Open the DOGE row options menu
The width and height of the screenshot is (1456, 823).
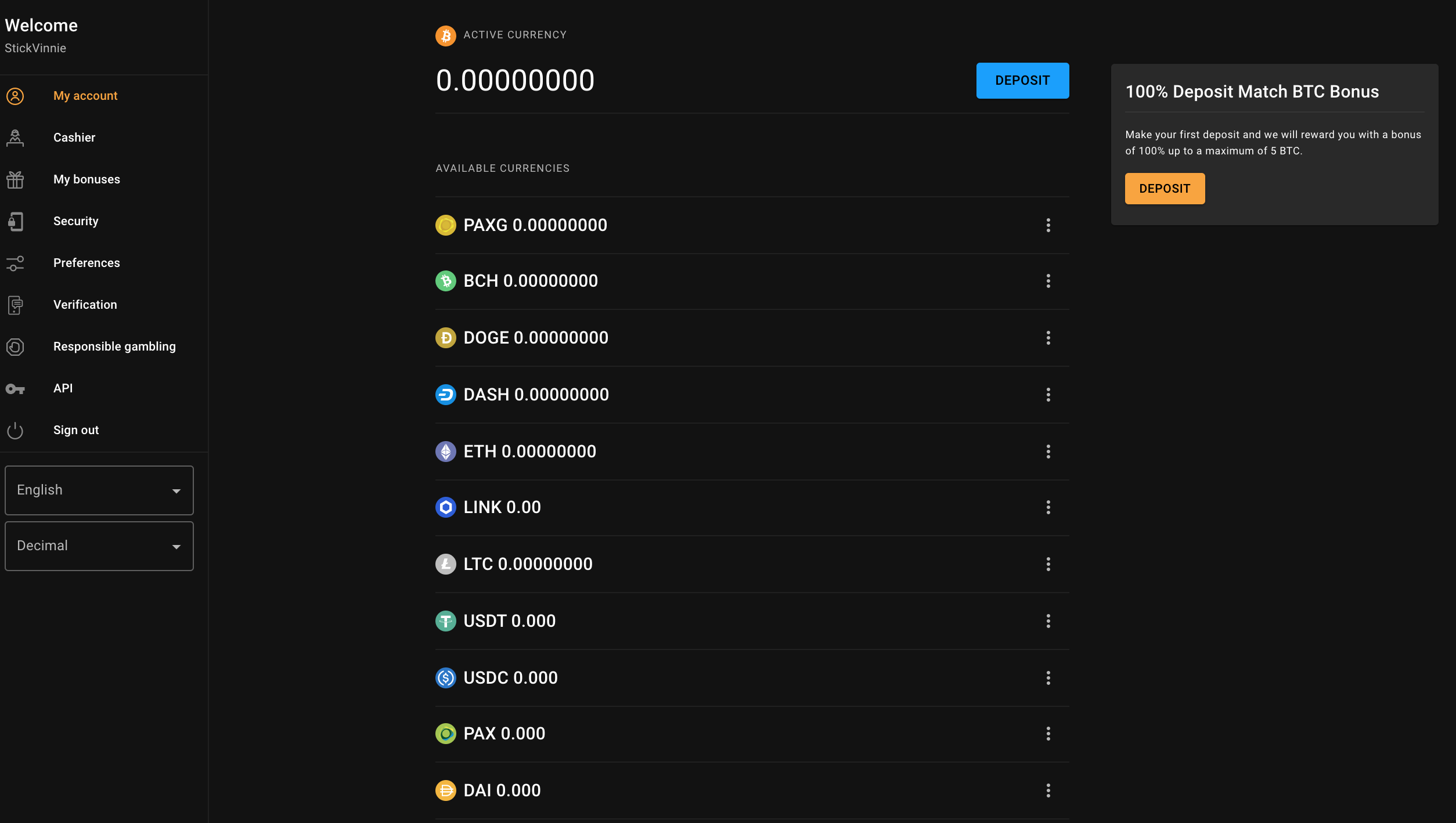[1048, 338]
